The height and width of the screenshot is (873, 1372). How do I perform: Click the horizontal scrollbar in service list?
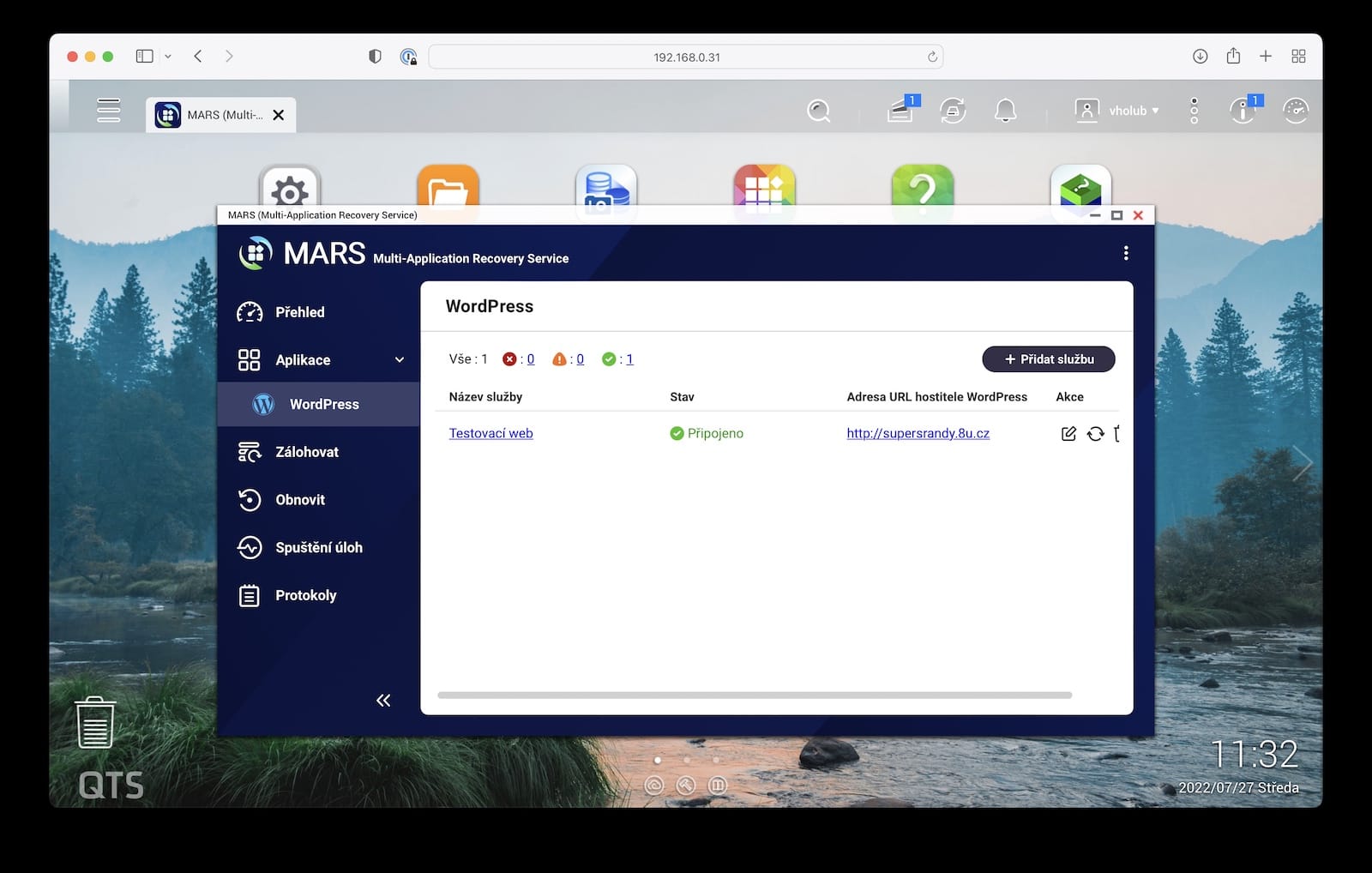(x=755, y=695)
